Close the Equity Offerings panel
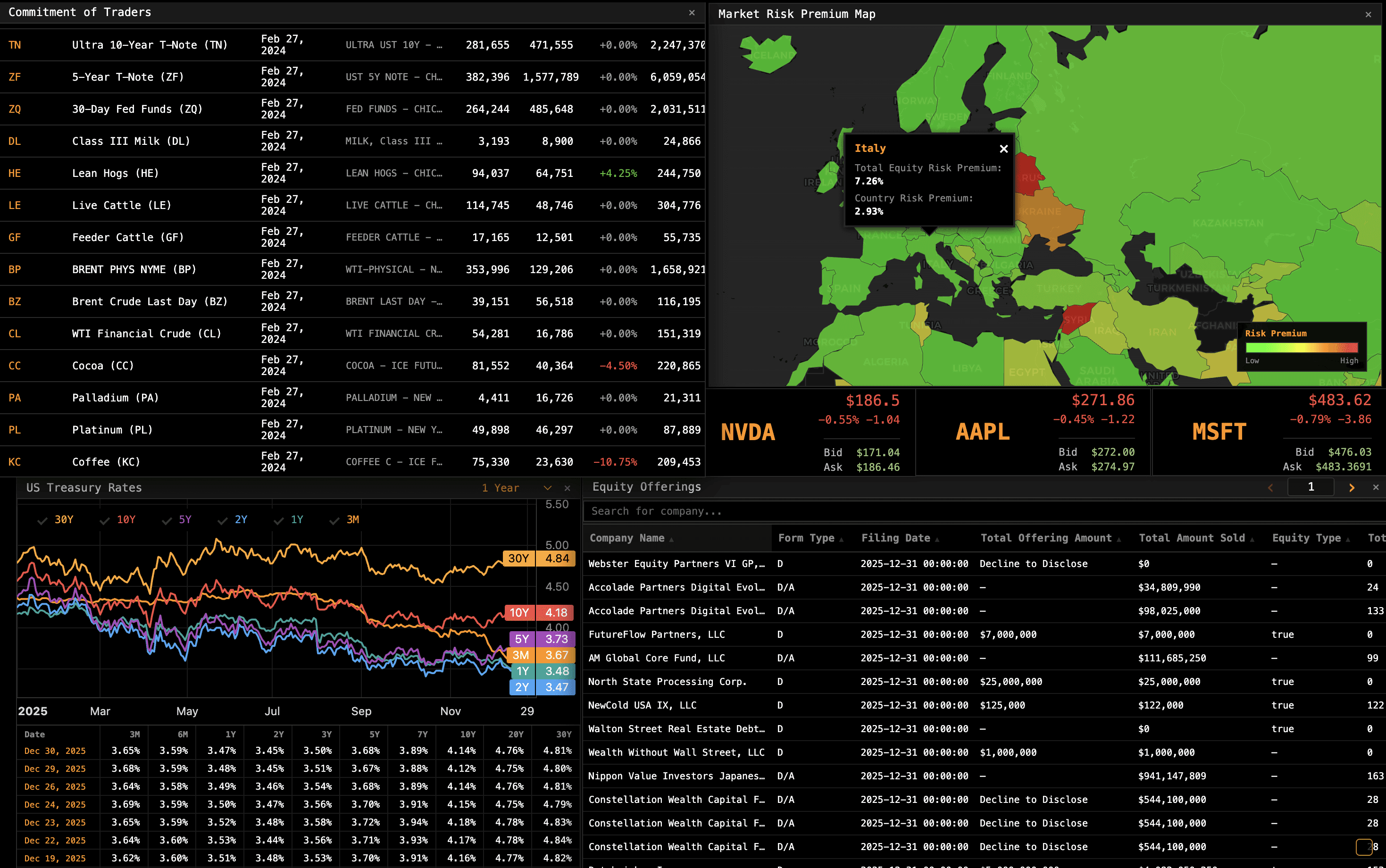The image size is (1386, 868). click(1375, 487)
